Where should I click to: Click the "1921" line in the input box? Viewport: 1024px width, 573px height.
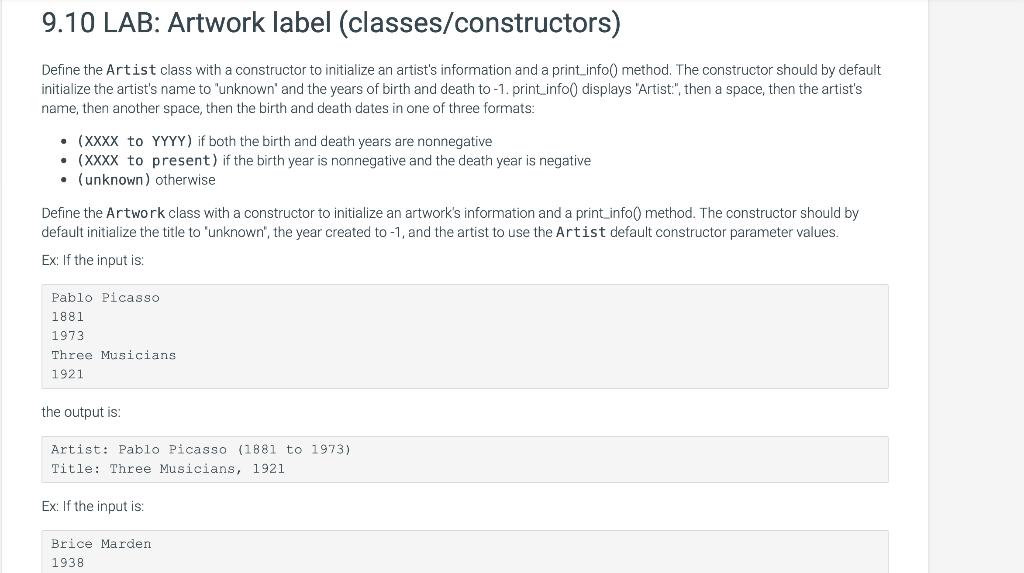[x=68, y=374]
